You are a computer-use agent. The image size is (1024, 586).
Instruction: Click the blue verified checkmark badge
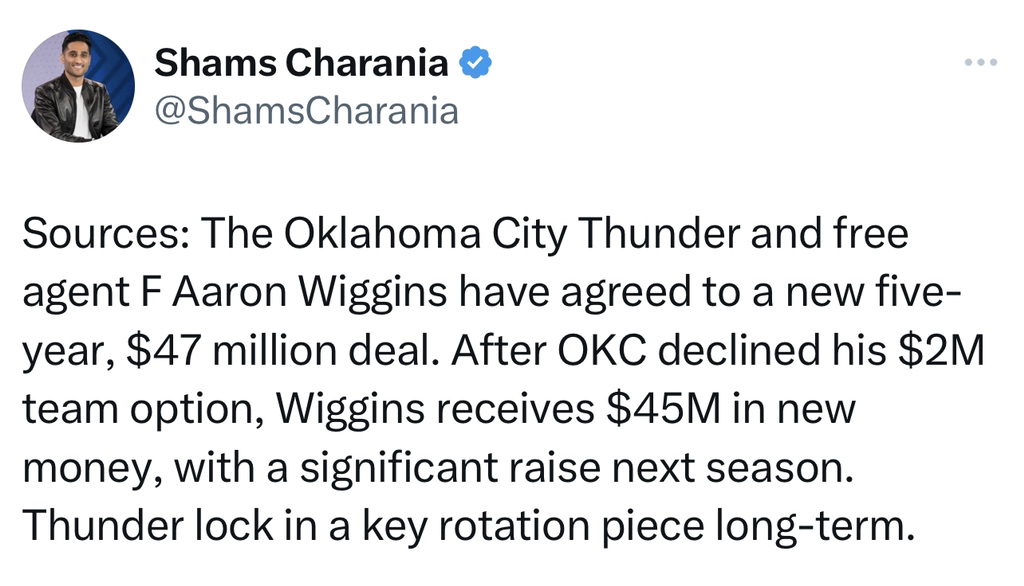click(475, 64)
